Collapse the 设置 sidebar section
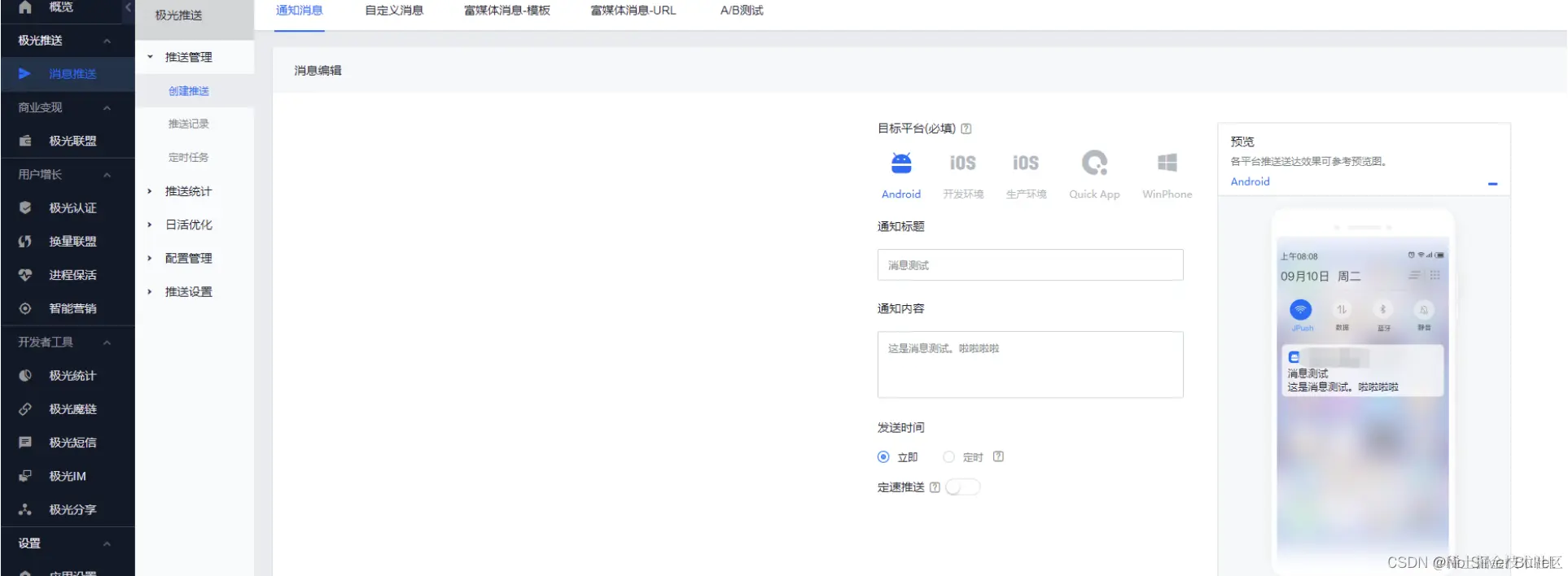This screenshot has width=1568, height=576. click(107, 543)
